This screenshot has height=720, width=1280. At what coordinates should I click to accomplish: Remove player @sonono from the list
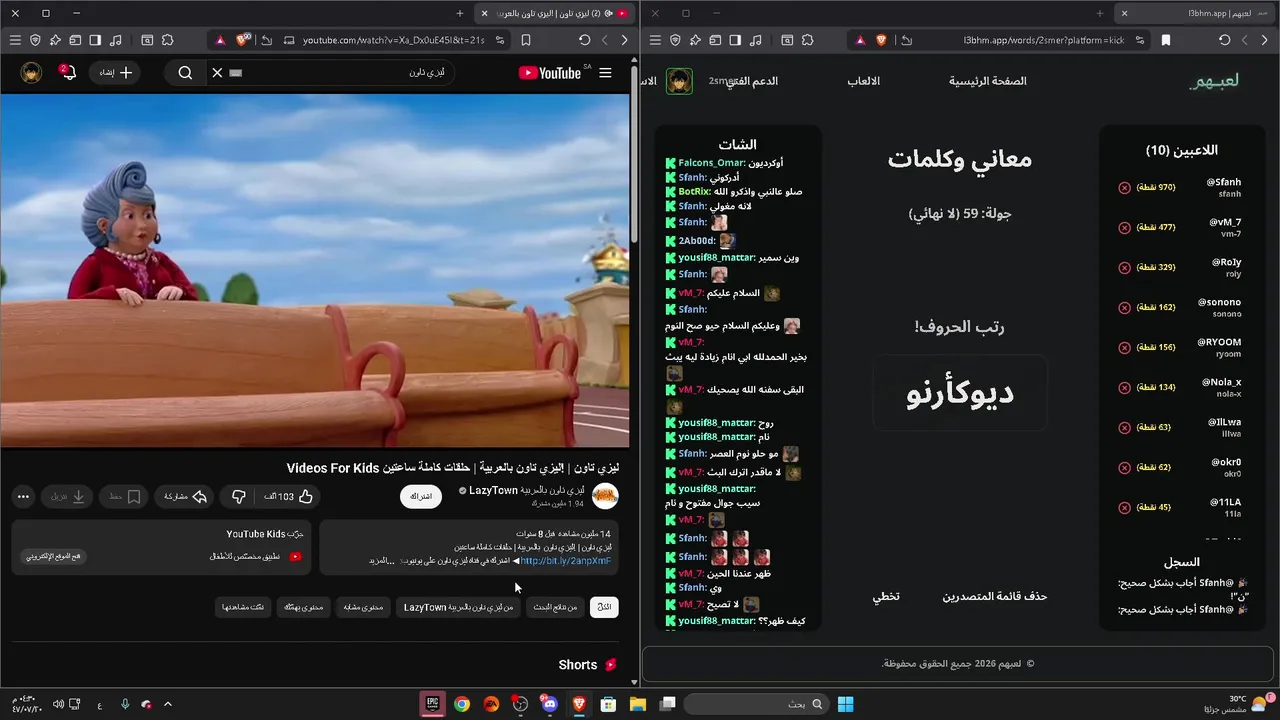pyautogui.click(x=1124, y=308)
